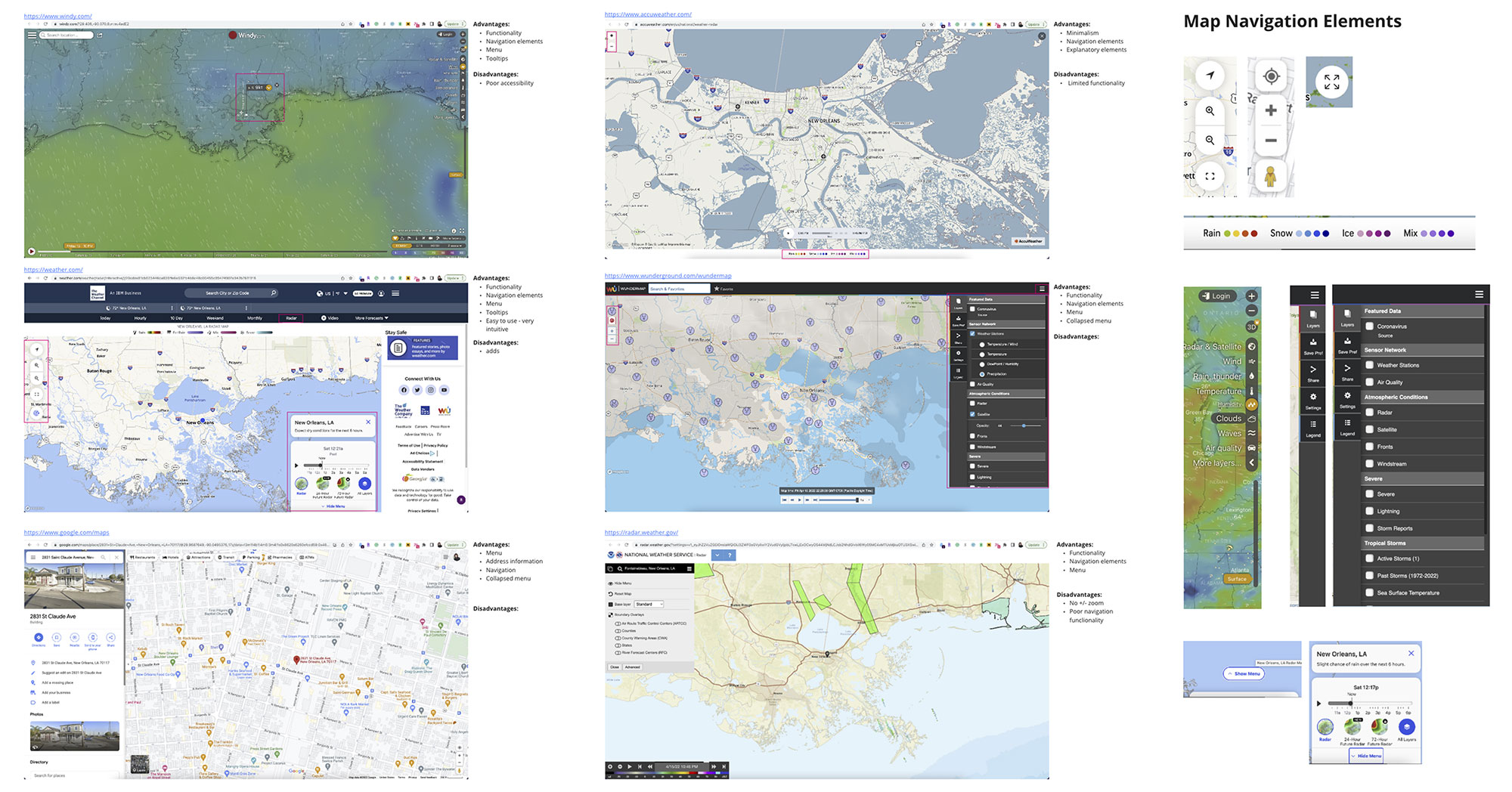
Task: Click the yellow Pegman street view icon
Action: [x=1271, y=176]
